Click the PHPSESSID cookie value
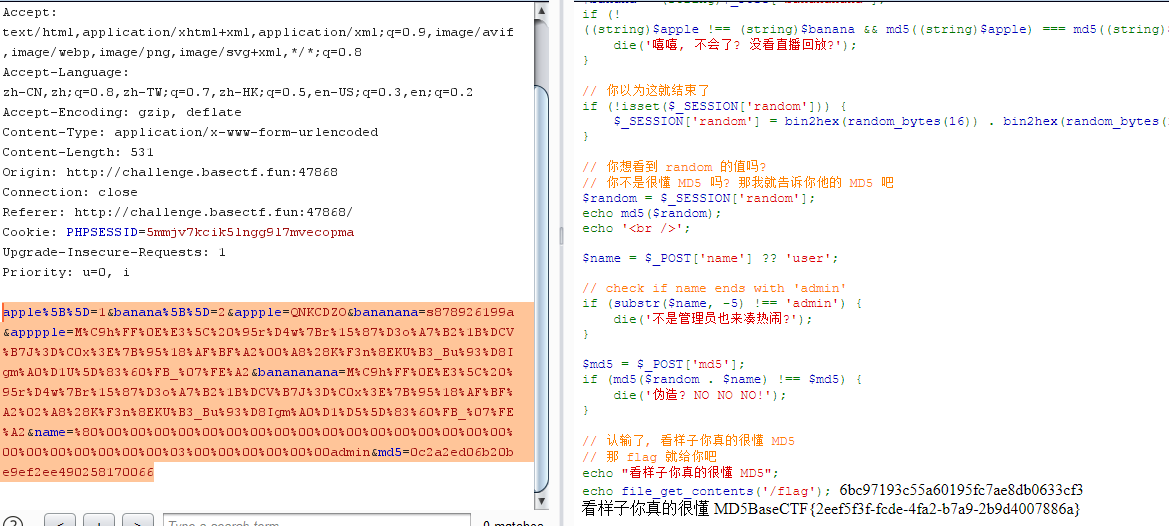This screenshot has width=1169, height=526. pos(210,232)
